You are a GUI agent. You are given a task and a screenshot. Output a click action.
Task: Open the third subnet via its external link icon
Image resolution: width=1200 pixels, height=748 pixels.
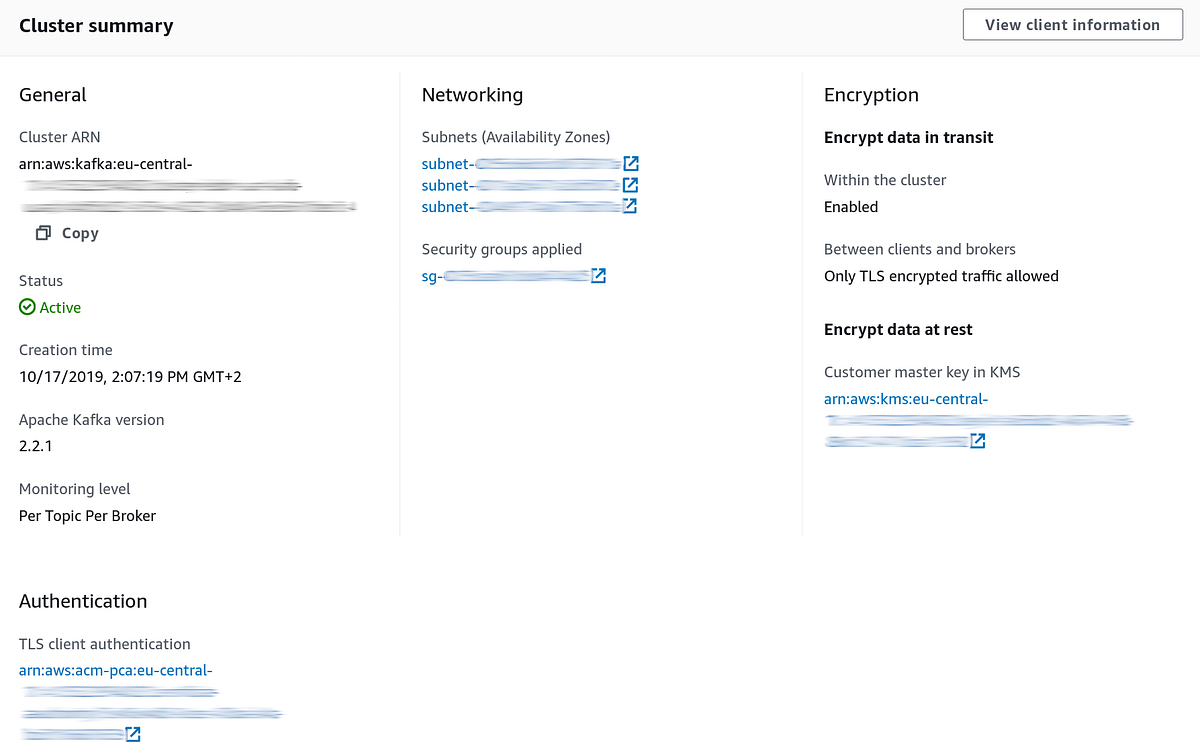(x=630, y=206)
